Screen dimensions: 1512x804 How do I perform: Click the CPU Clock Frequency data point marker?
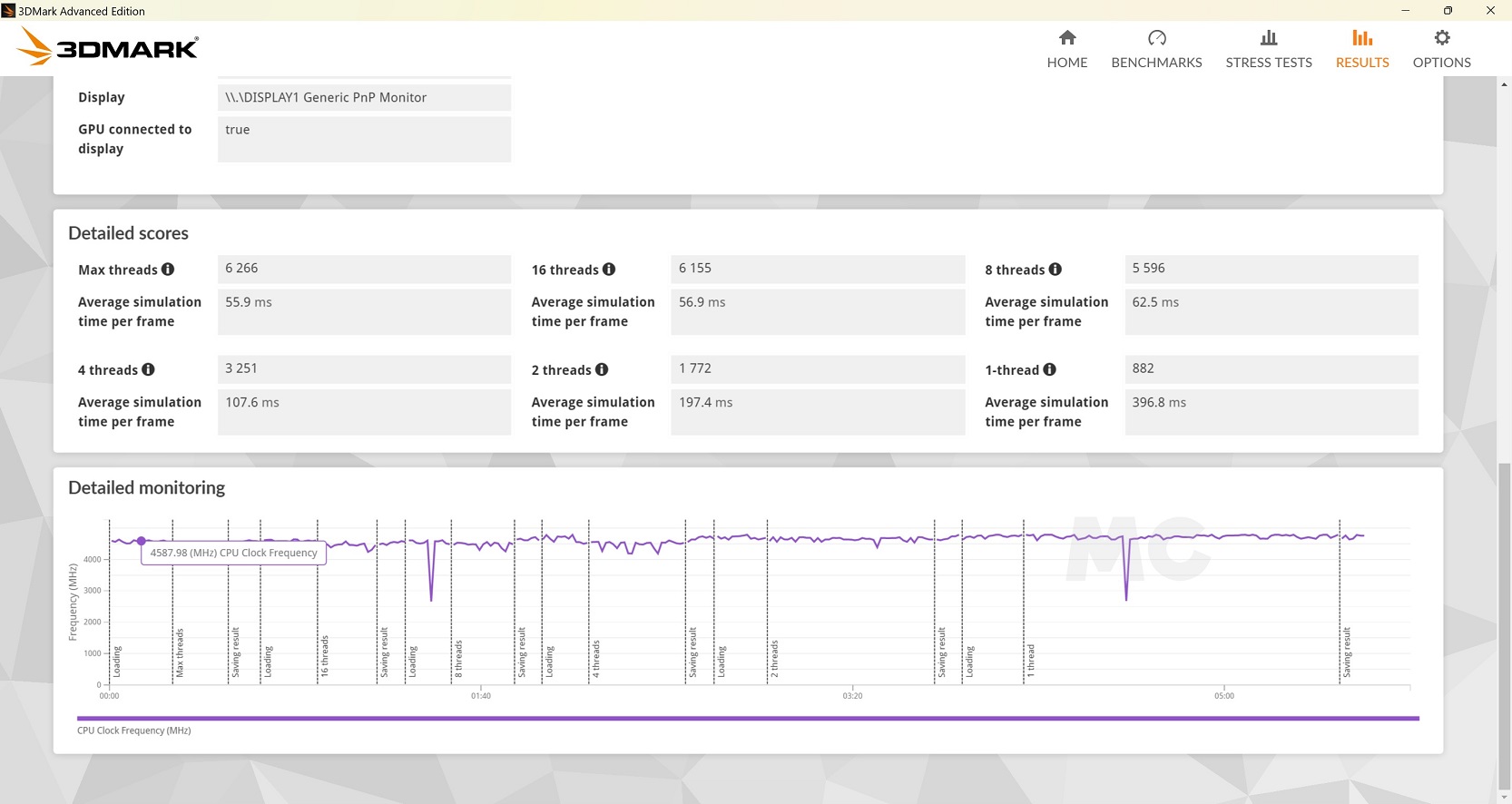142,541
